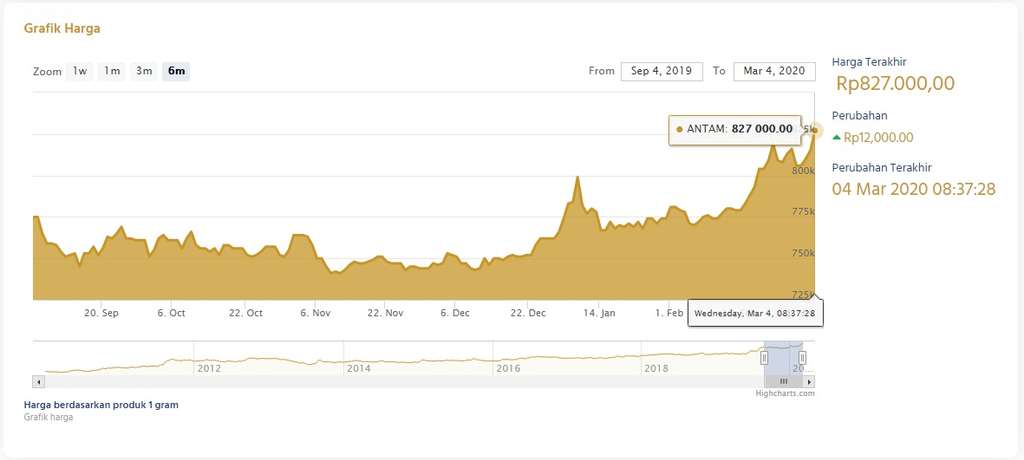This screenshot has width=1024, height=460.
Task: Open the Highcharts.com credit link
Action: tap(785, 393)
